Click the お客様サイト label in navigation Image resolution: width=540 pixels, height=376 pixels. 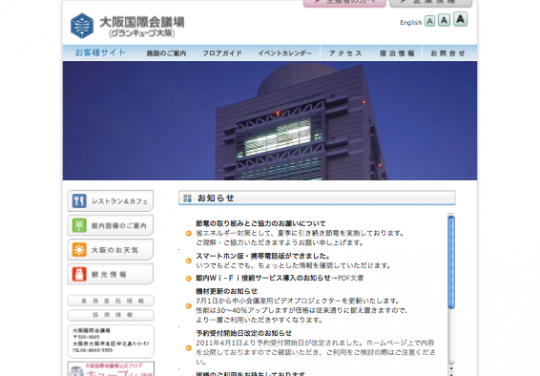click(100, 53)
